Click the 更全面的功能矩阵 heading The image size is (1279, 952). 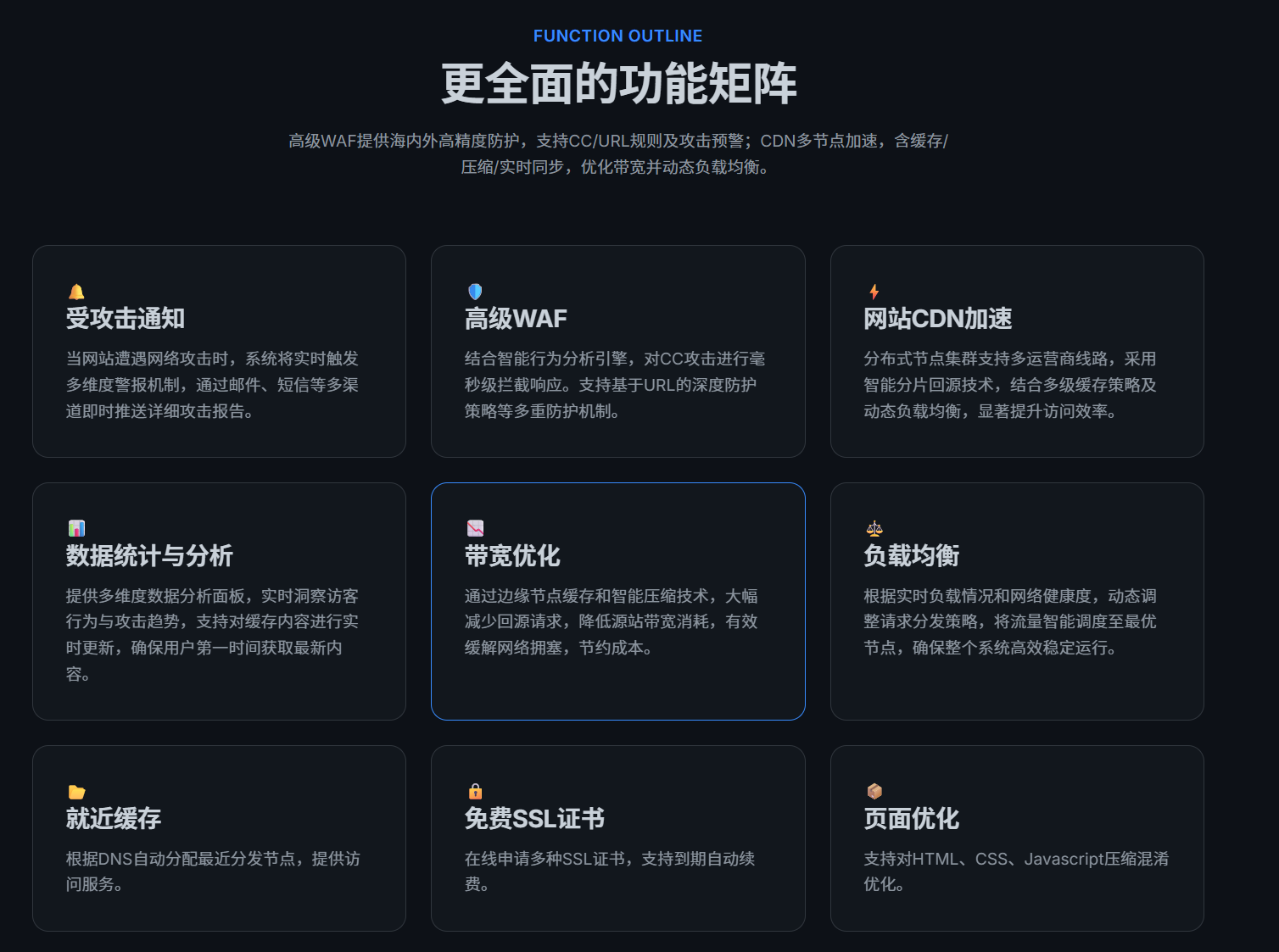tap(617, 84)
